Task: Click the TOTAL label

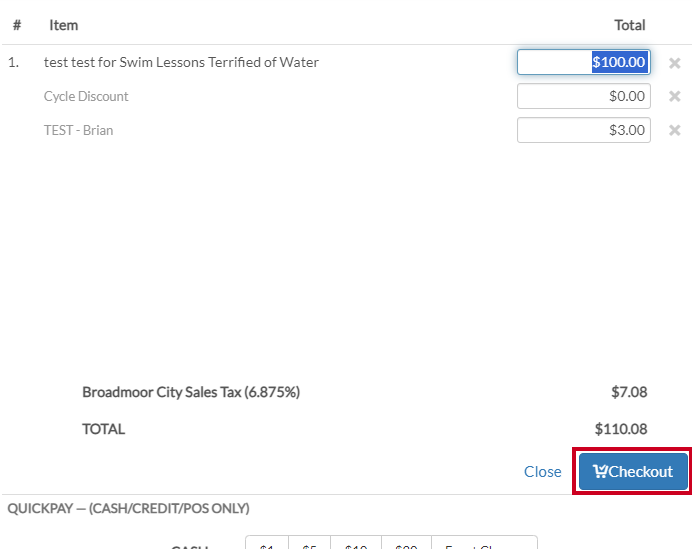Action: [104, 429]
